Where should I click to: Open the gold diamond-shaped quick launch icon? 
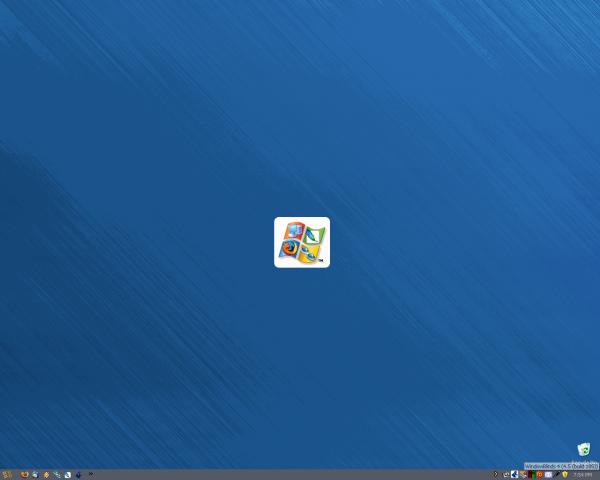point(46,475)
